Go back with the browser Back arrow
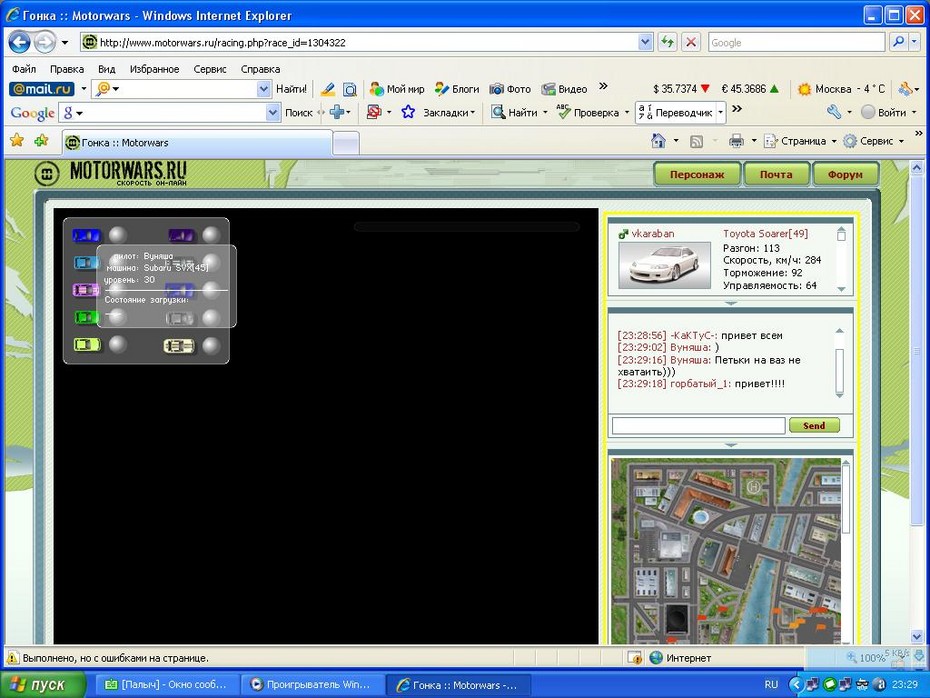Image resolution: width=930 pixels, height=698 pixels. (20, 42)
